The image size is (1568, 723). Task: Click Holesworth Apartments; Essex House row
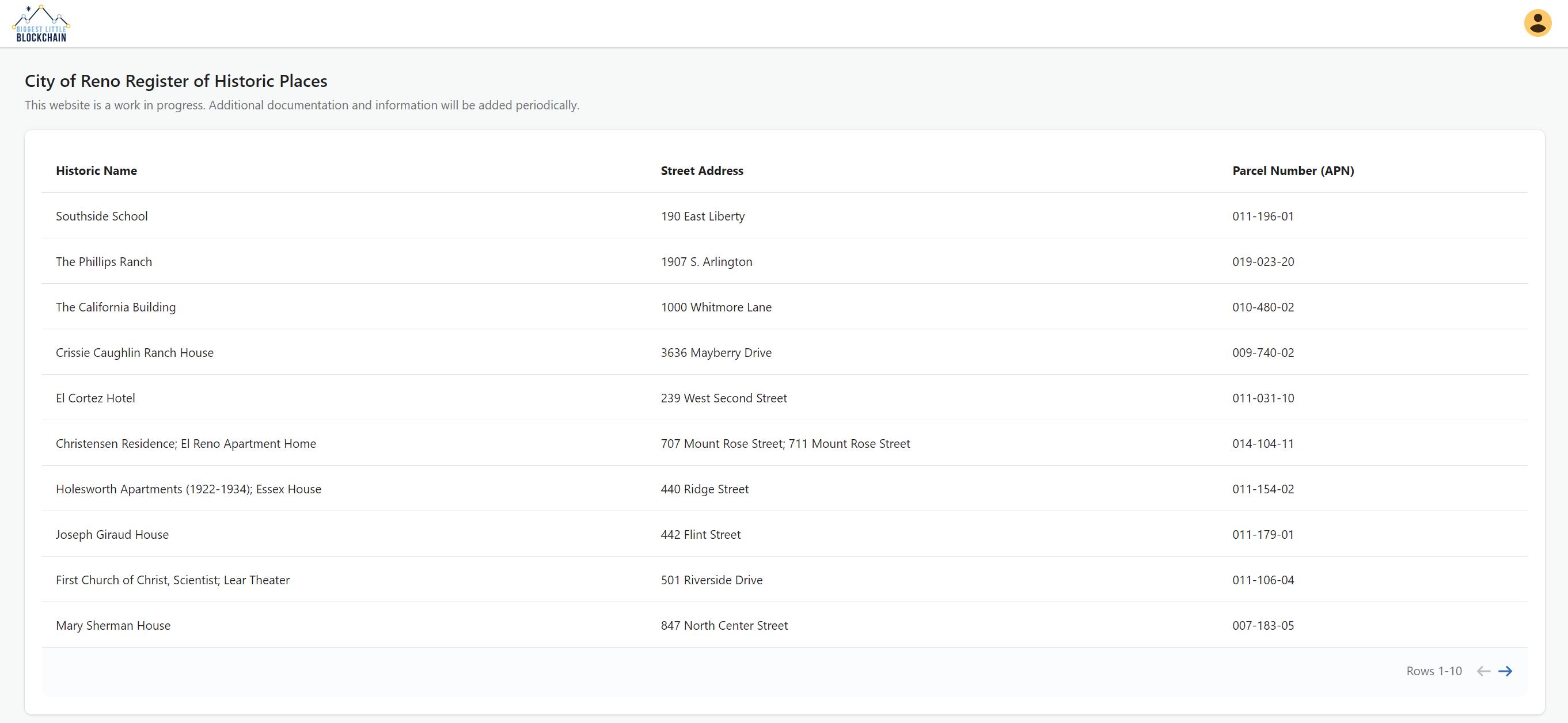pyautogui.click(x=188, y=489)
